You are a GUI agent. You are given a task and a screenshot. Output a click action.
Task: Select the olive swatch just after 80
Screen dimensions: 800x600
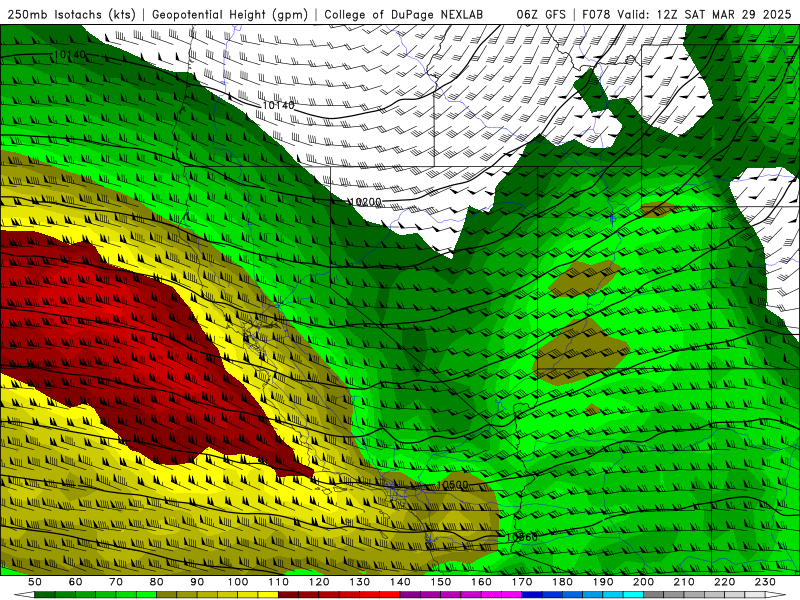(166, 595)
